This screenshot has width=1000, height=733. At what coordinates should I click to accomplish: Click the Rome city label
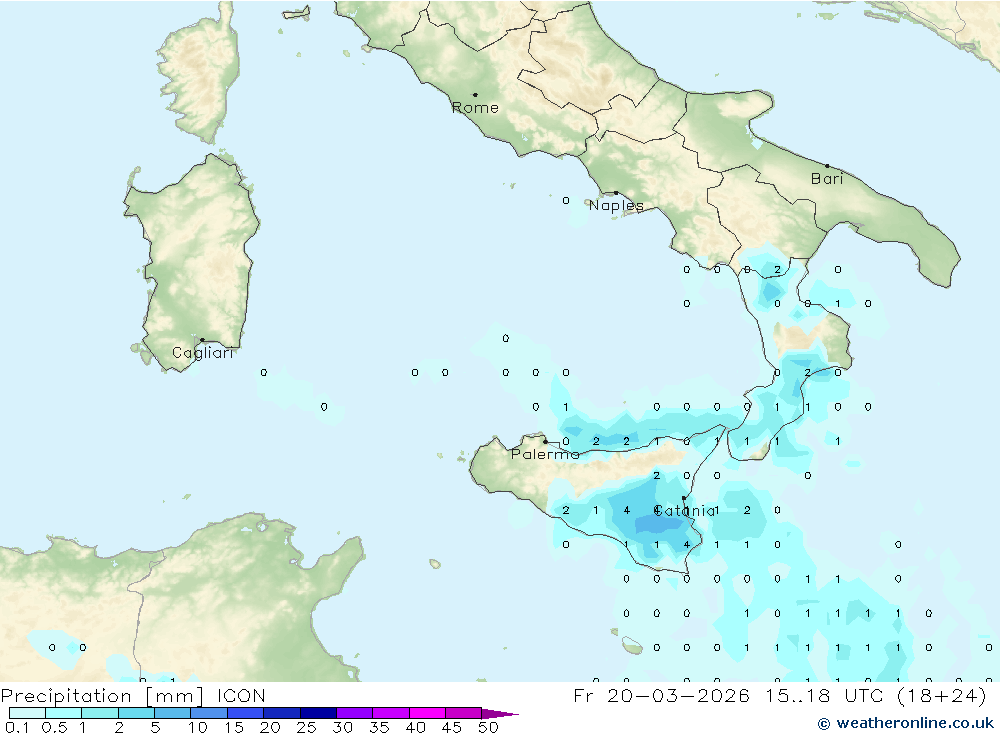[x=475, y=108]
